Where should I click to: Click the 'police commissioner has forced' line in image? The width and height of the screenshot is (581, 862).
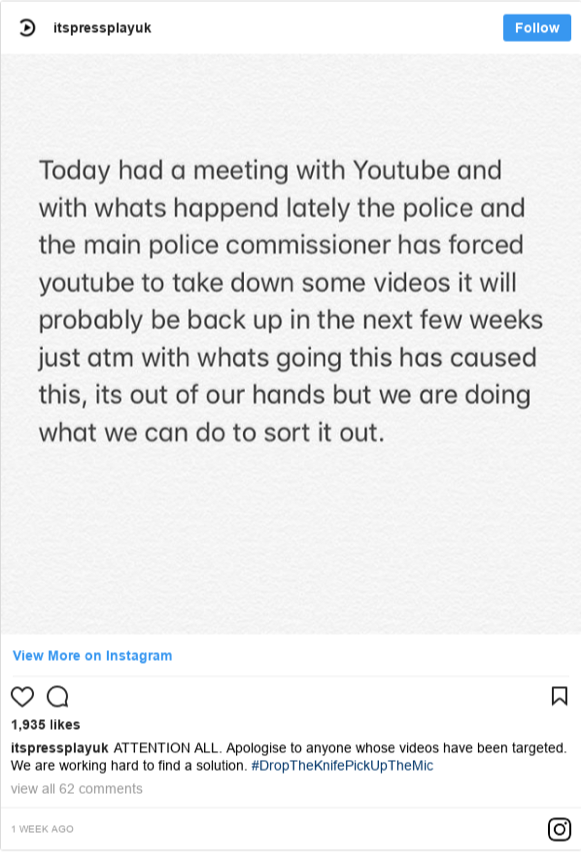click(281, 245)
